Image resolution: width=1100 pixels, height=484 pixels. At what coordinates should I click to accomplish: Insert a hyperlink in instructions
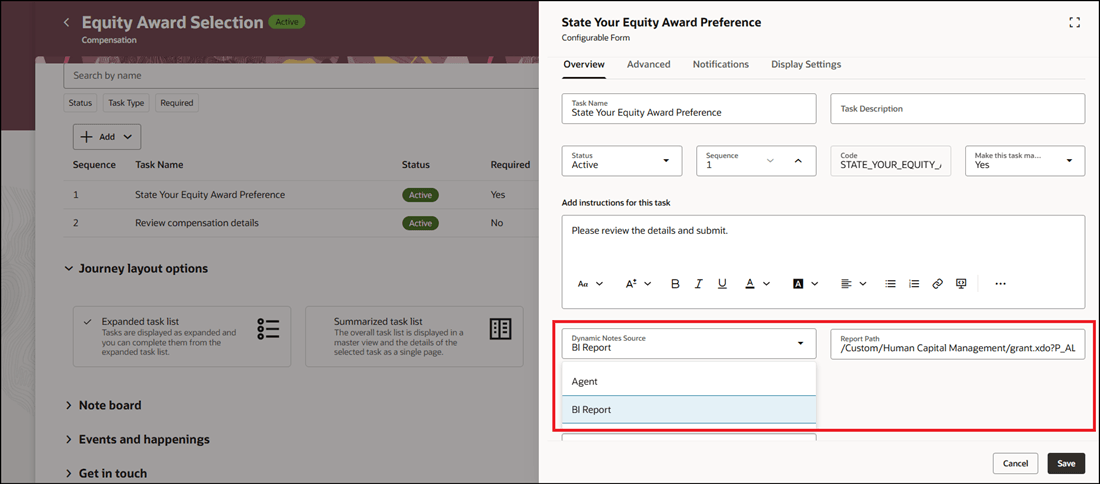click(937, 284)
